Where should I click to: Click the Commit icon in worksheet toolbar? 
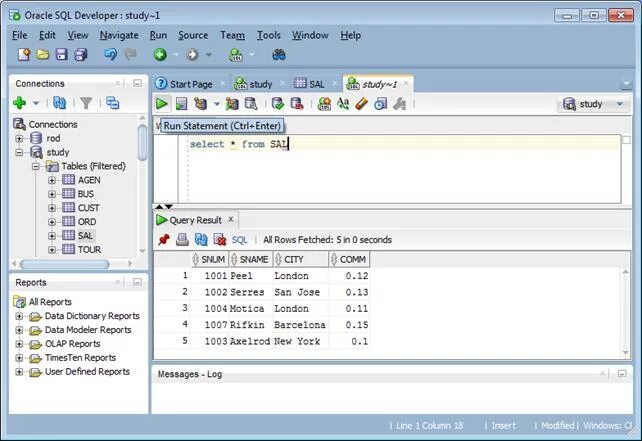pos(278,104)
